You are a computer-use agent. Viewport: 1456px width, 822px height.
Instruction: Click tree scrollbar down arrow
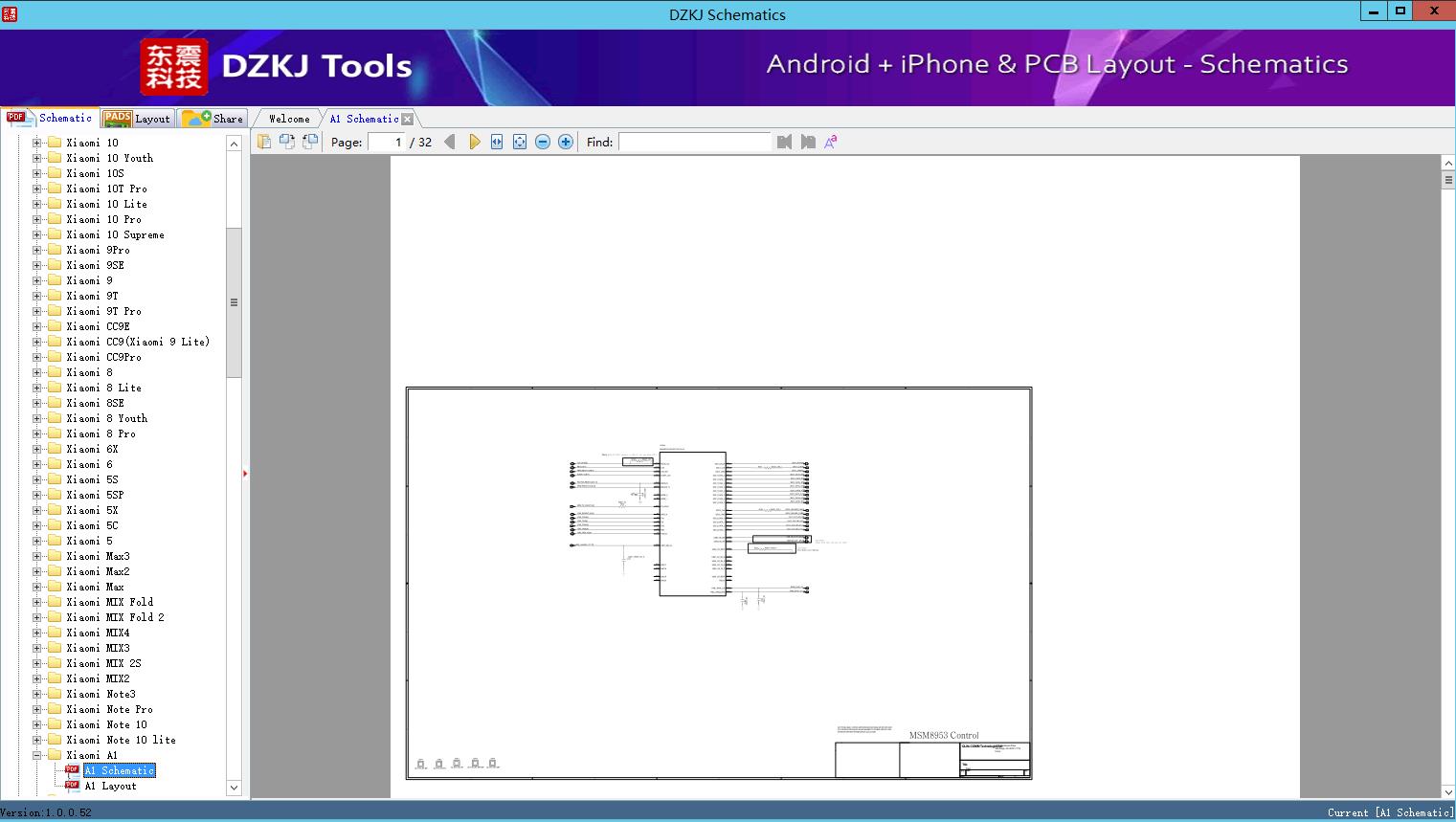click(x=234, y=788)
